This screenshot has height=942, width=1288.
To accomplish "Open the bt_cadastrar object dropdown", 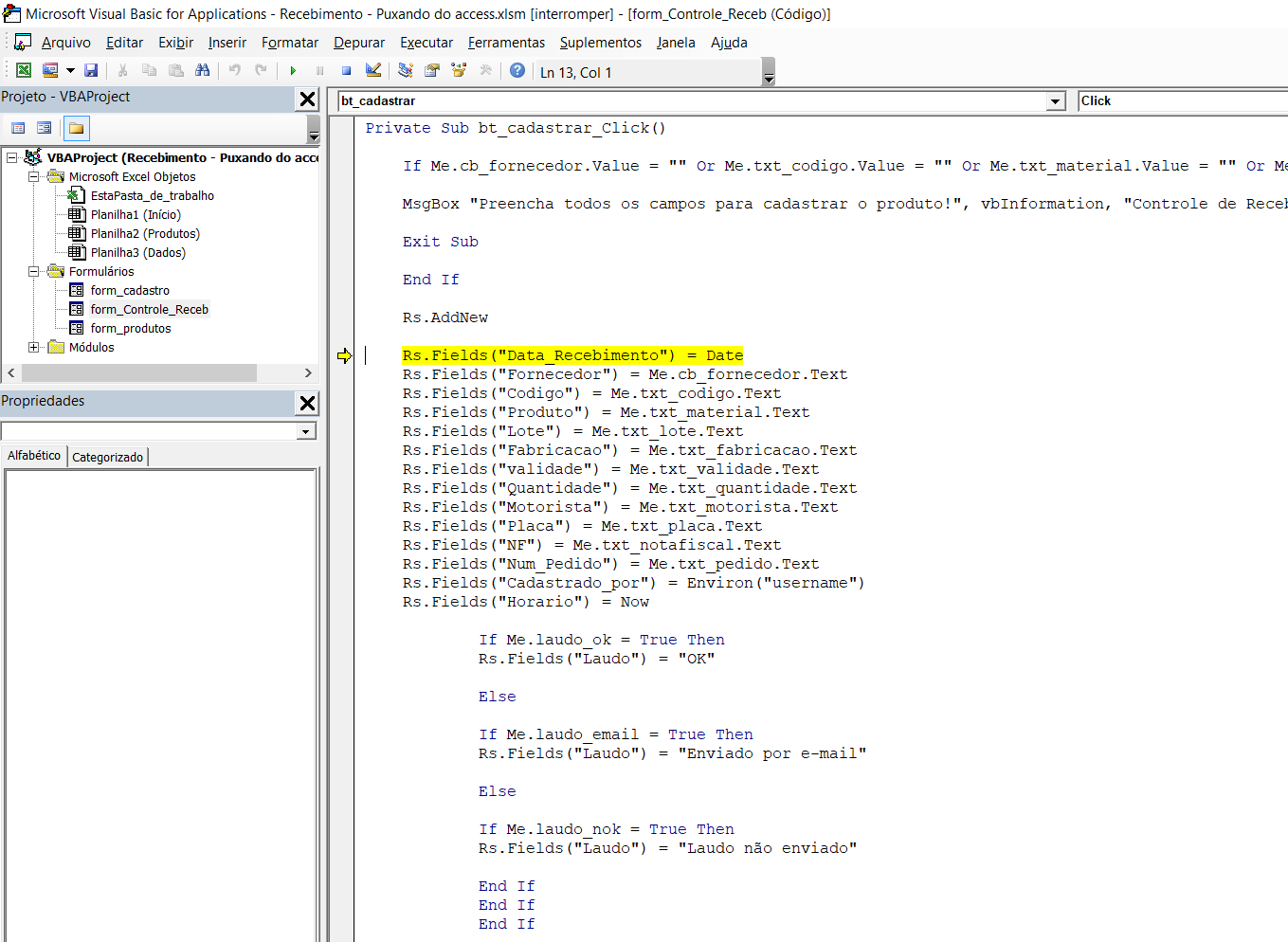I will [x=1056, y=101].
